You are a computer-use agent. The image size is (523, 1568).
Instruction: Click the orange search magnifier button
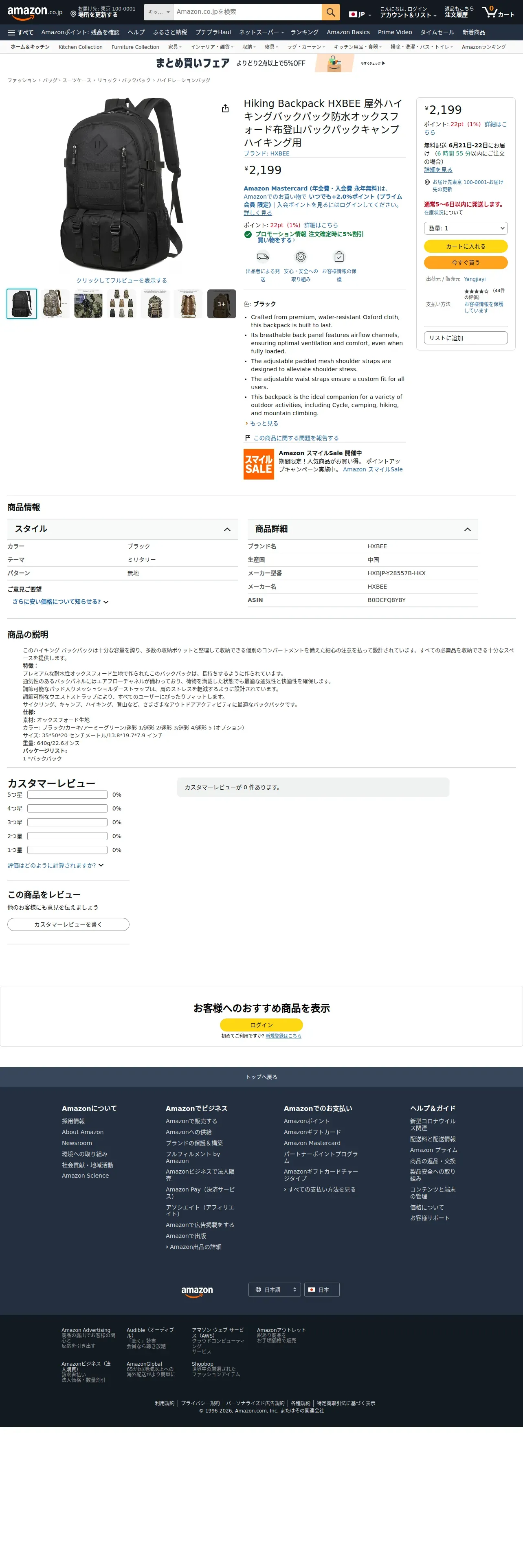coord(330,12)
